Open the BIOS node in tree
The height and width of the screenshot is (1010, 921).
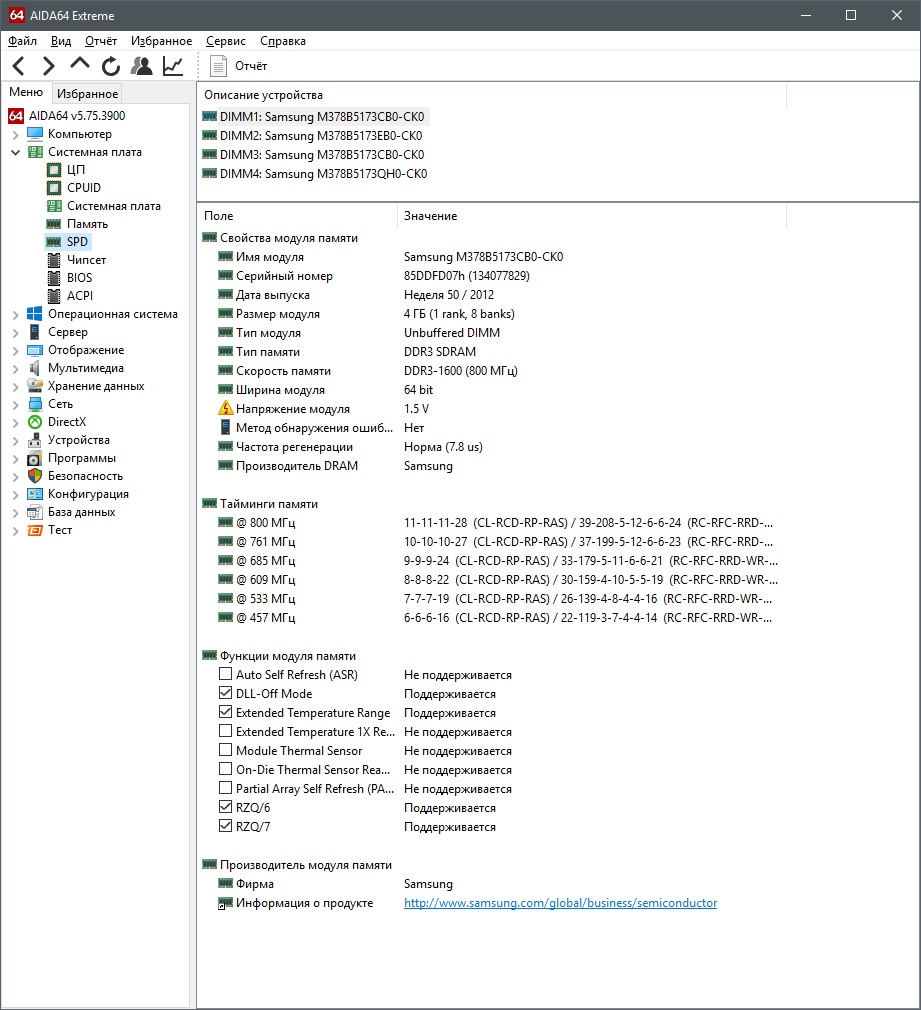coord(79,278)
